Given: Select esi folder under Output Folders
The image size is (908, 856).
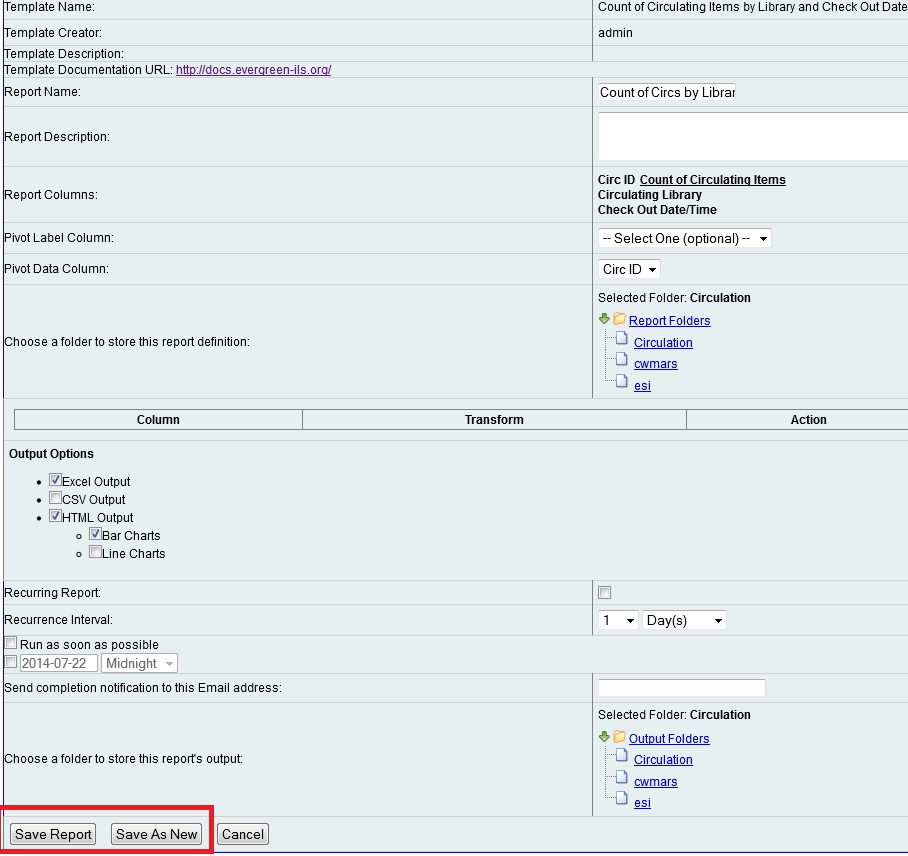Looking at the screenshot, I should 642,803.
